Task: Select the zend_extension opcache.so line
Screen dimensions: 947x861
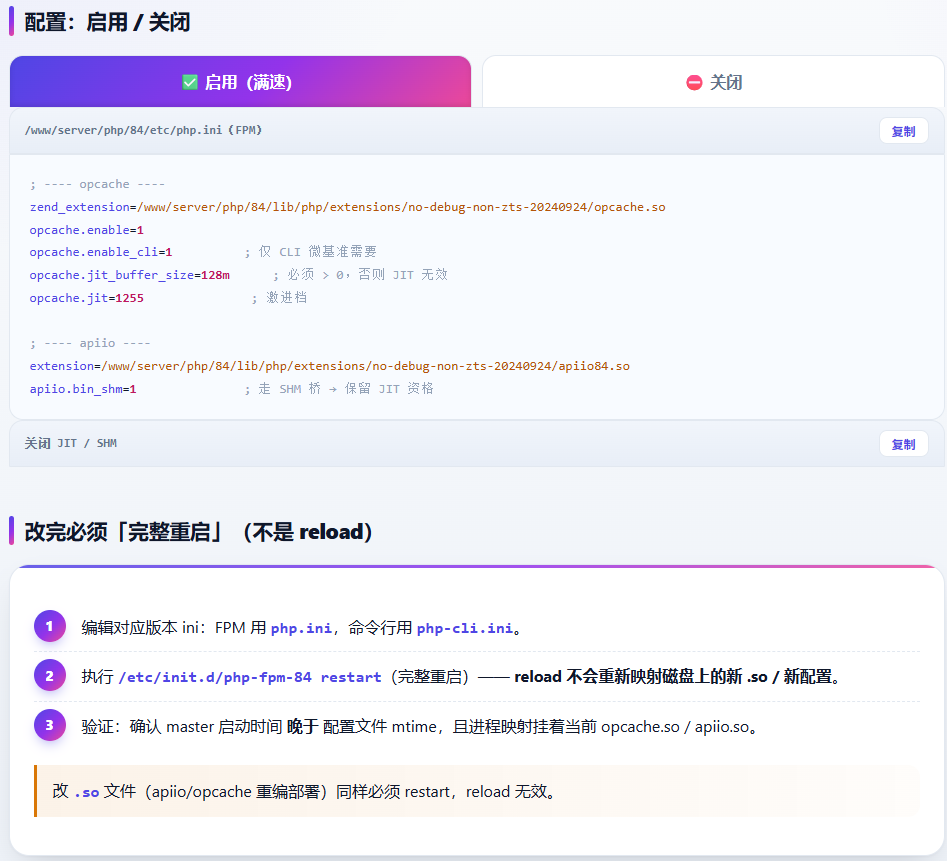Action: click(348, 207)
